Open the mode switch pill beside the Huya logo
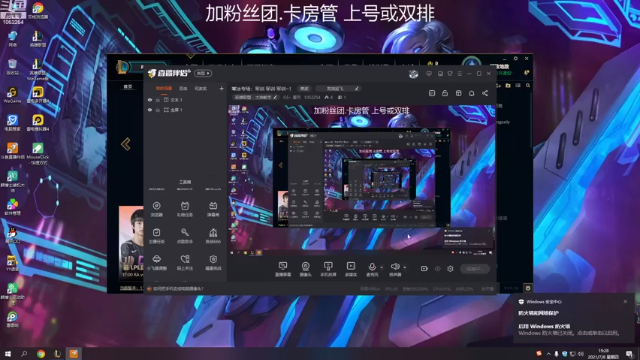 point(203,73)
